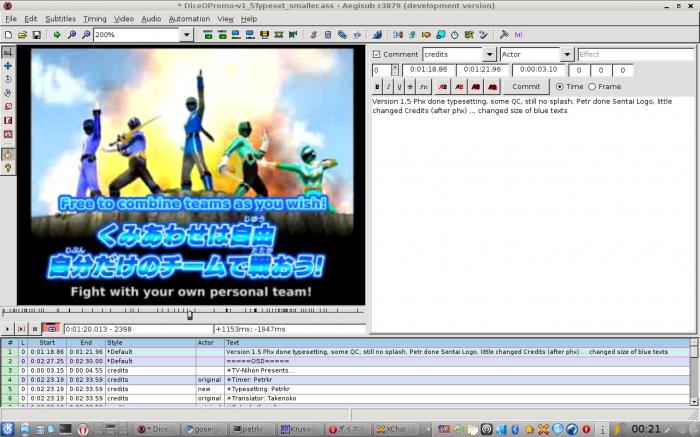Save subtitles with the floppy disk icon
The height and width of the screenshot is (437, 700).
click(x=37, y=34)
